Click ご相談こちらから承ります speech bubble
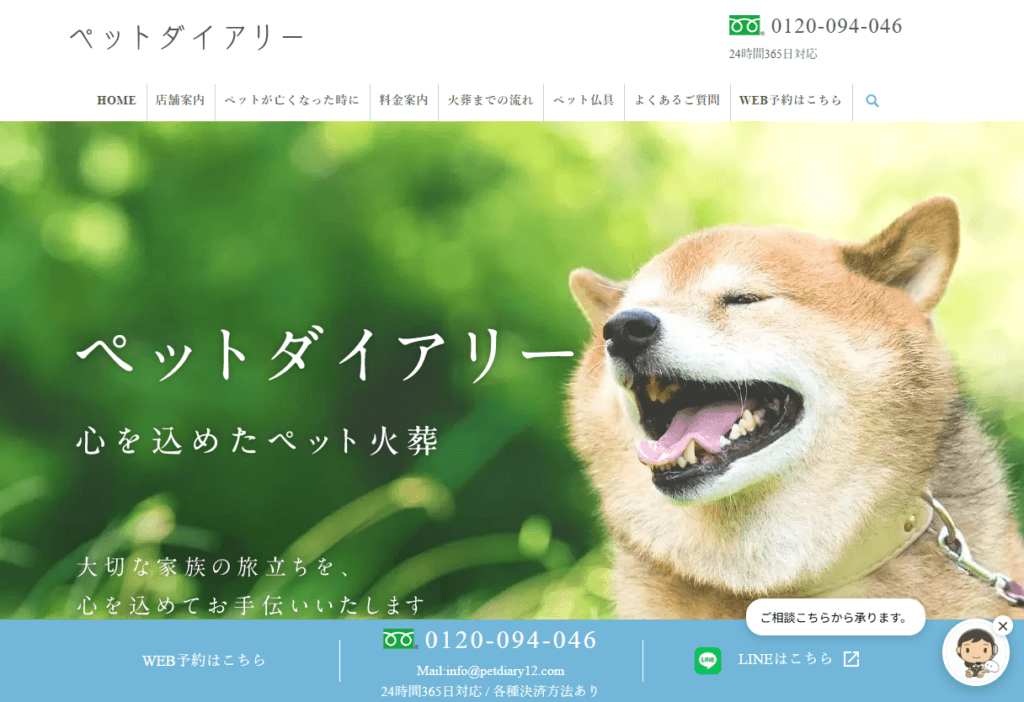This screenshot has height=702, width=1024. [x=835, y=617]
